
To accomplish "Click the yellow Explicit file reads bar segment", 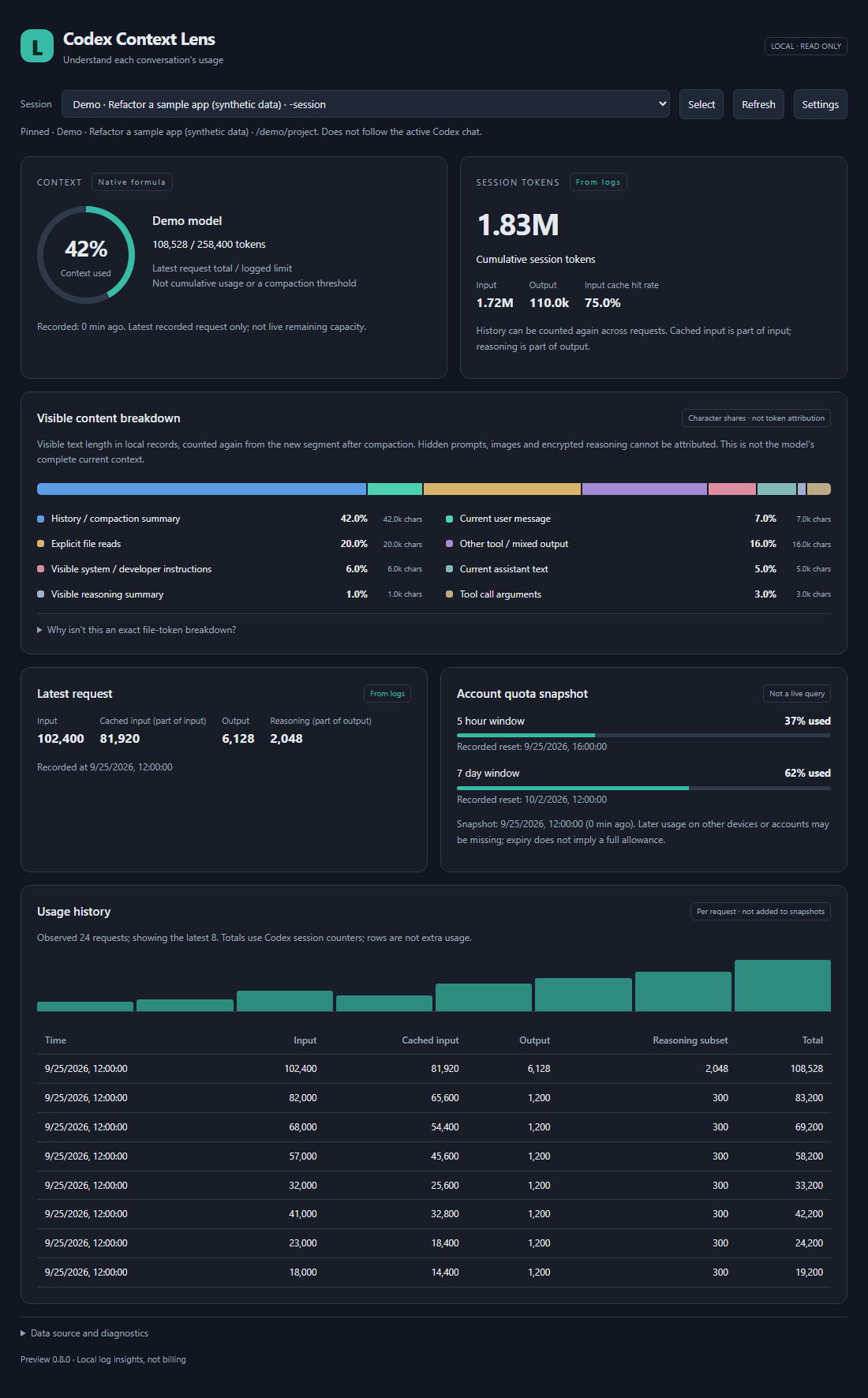I will [x=502, y=489].
